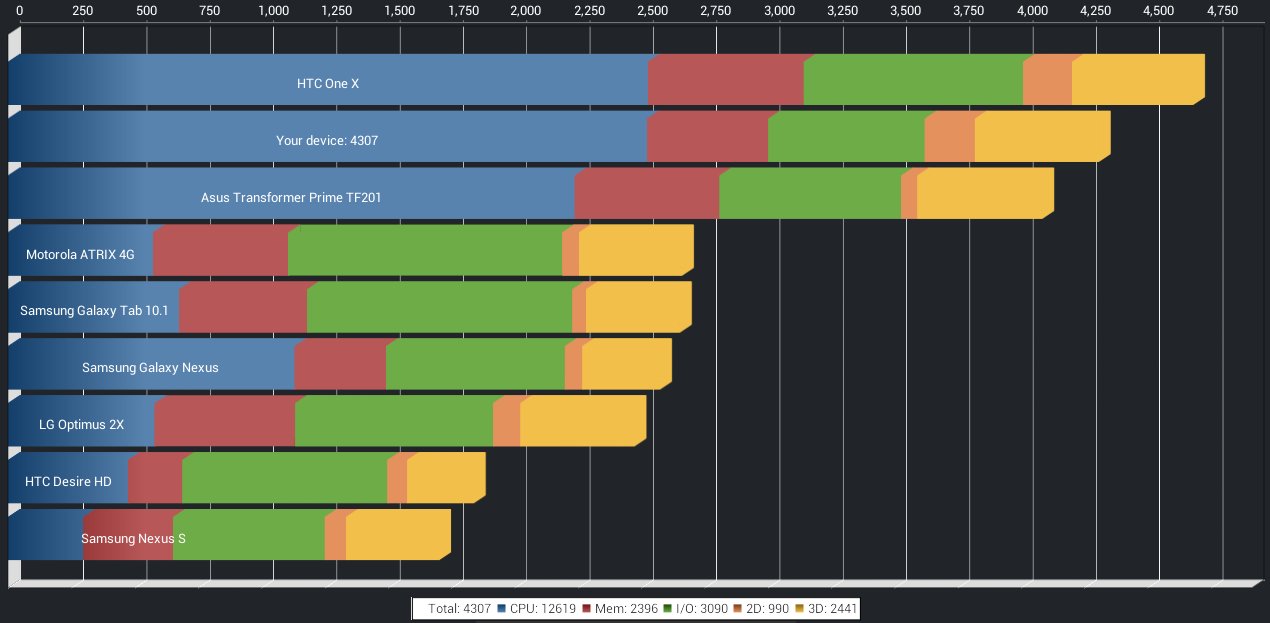Click the "Samsung Galaxy Tab 10.1" label
Viewport: 1270px width, 623px height.
click(94, 311)
